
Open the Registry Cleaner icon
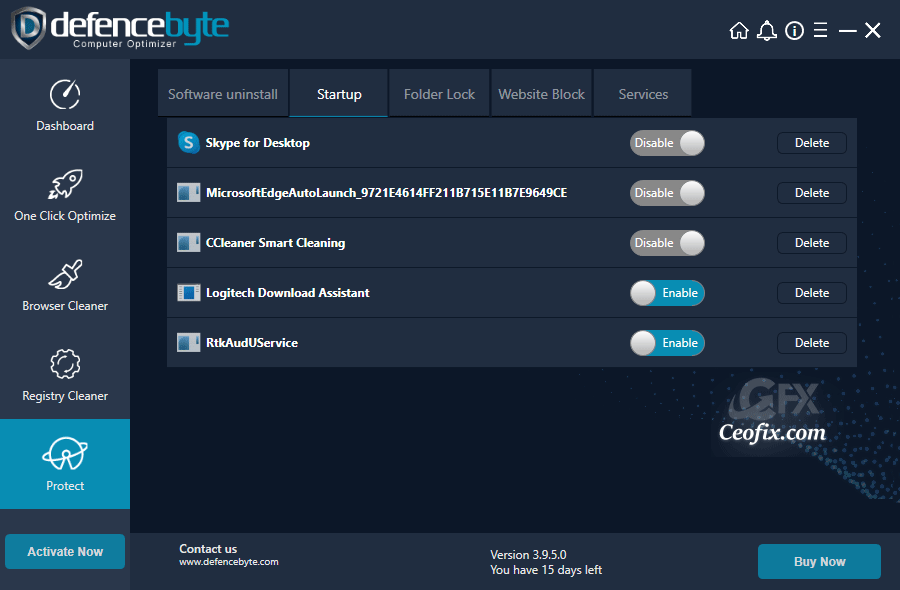(x=65, y=364)
